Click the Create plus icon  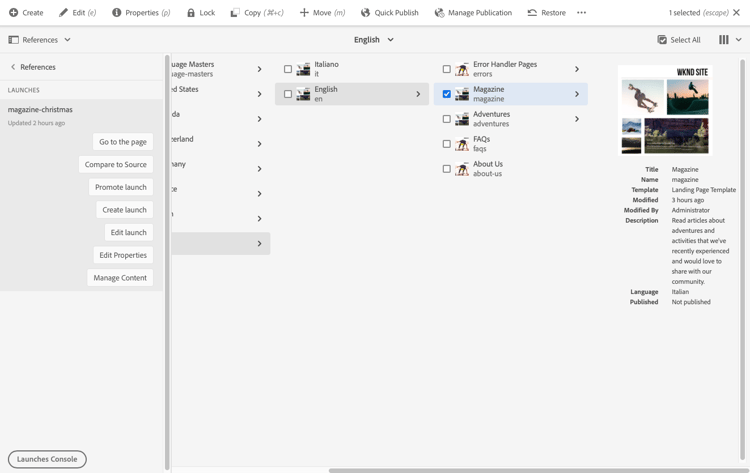click(14, 13)
